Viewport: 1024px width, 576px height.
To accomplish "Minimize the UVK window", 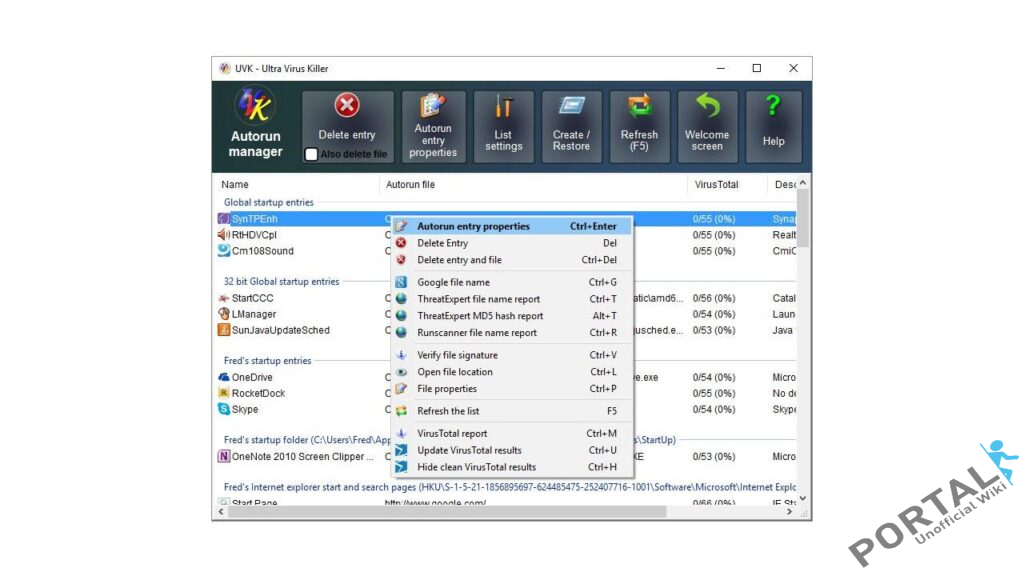I will pyautogui.click(x=720, y=68).
